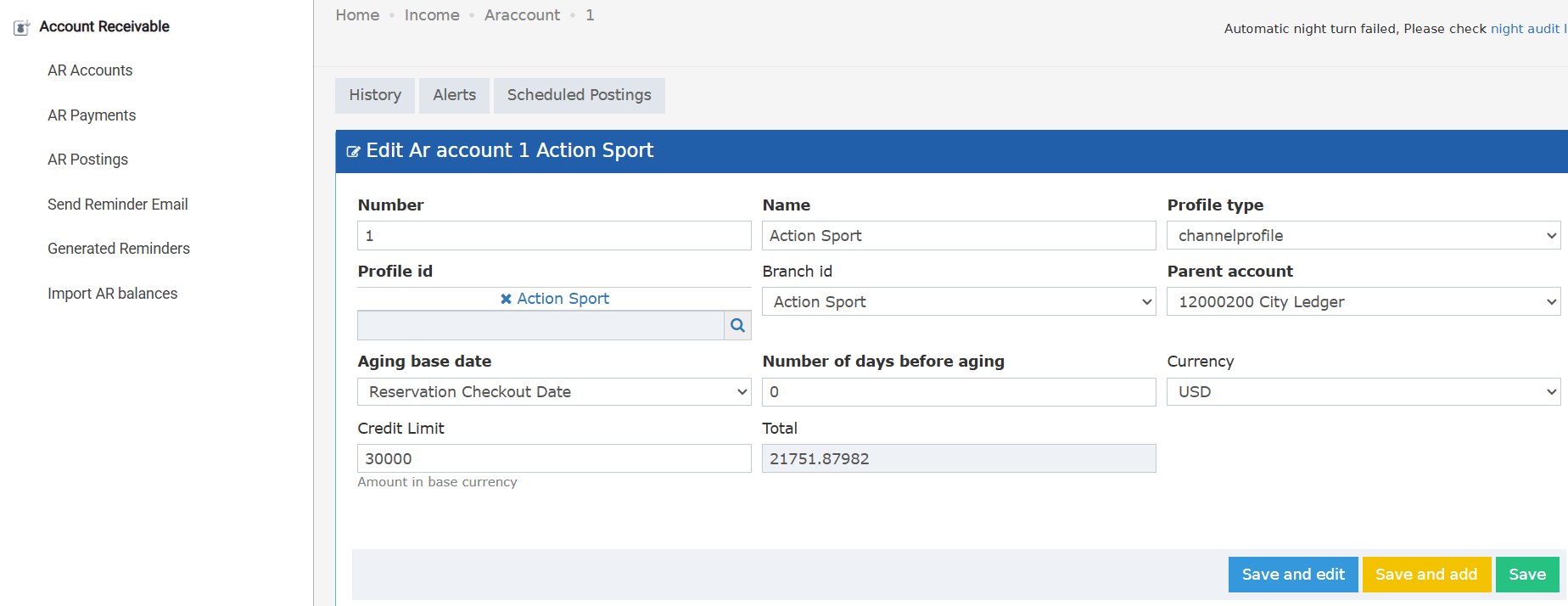Open the Aging base date dropdown
The image size is (1568, 606).
click(x=554, y=391)
